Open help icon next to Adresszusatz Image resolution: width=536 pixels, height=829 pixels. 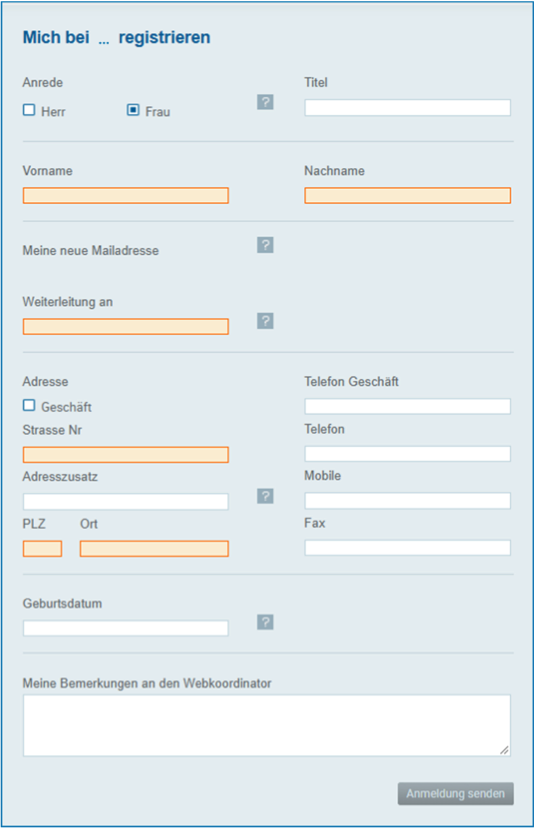265,496
